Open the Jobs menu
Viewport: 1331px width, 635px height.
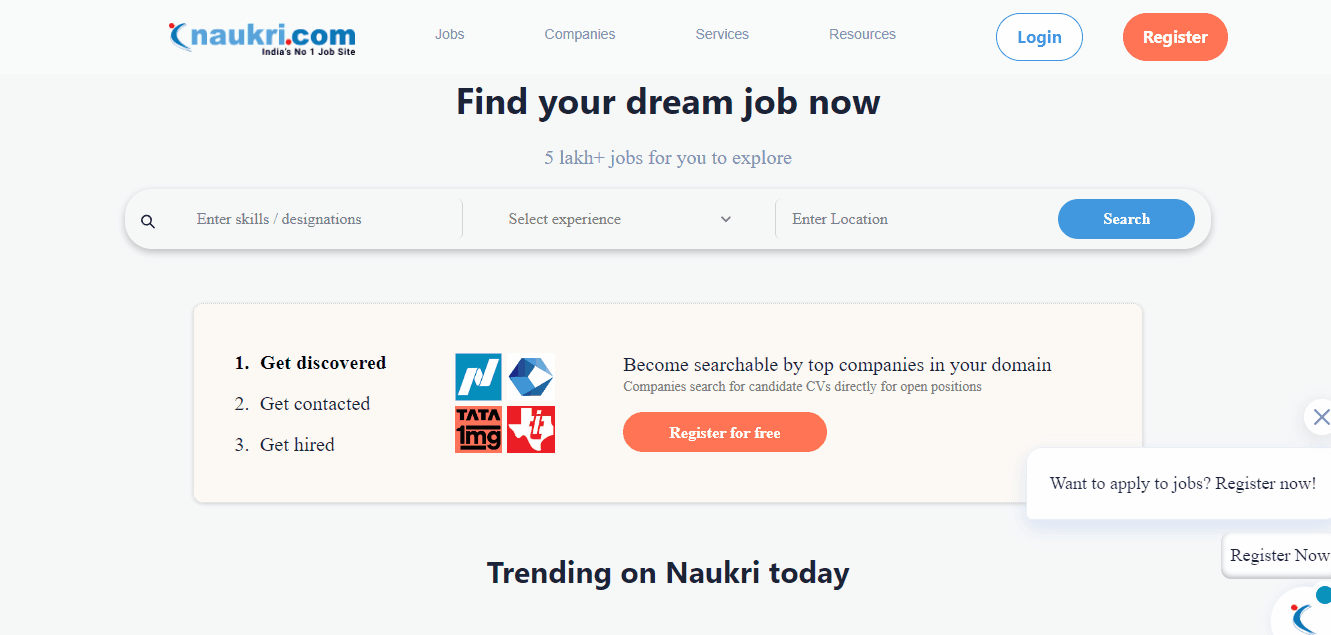tap(450, 34)
